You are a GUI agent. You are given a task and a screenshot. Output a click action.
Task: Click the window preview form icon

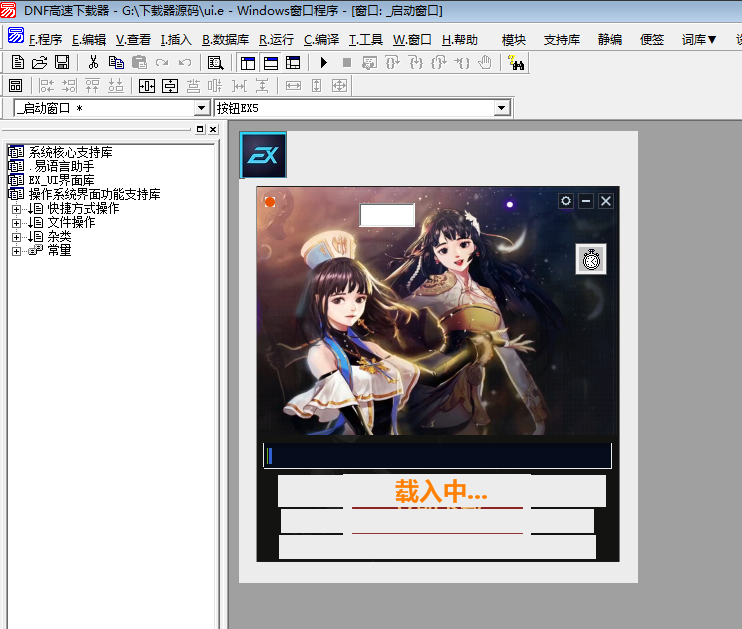[x=15, y=86]
